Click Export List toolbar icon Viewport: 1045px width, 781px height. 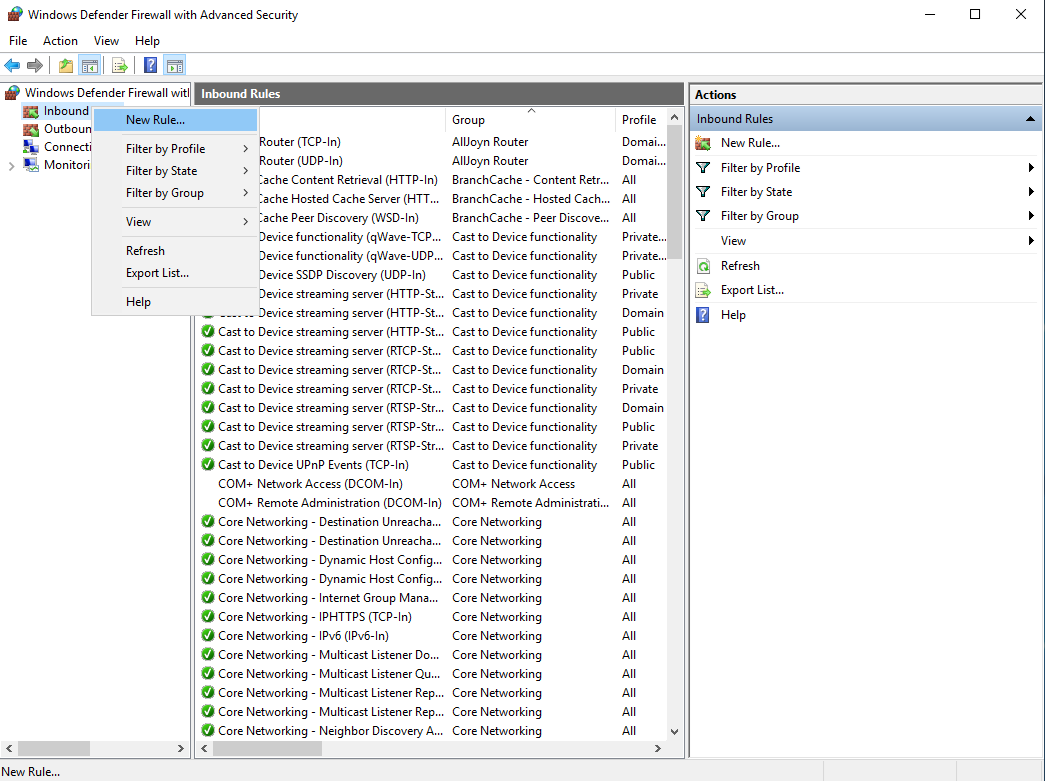[x=120, y=66]
